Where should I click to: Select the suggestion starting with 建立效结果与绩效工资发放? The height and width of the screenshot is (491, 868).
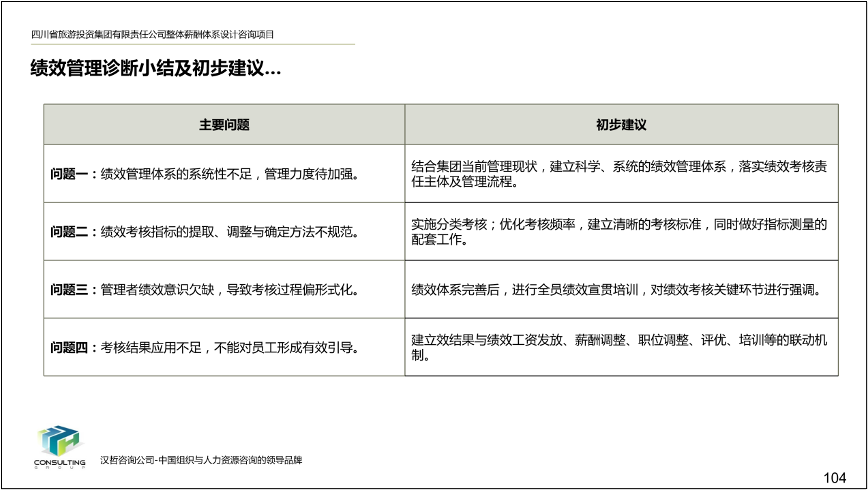pyautogui.click(x=619, y=347)
